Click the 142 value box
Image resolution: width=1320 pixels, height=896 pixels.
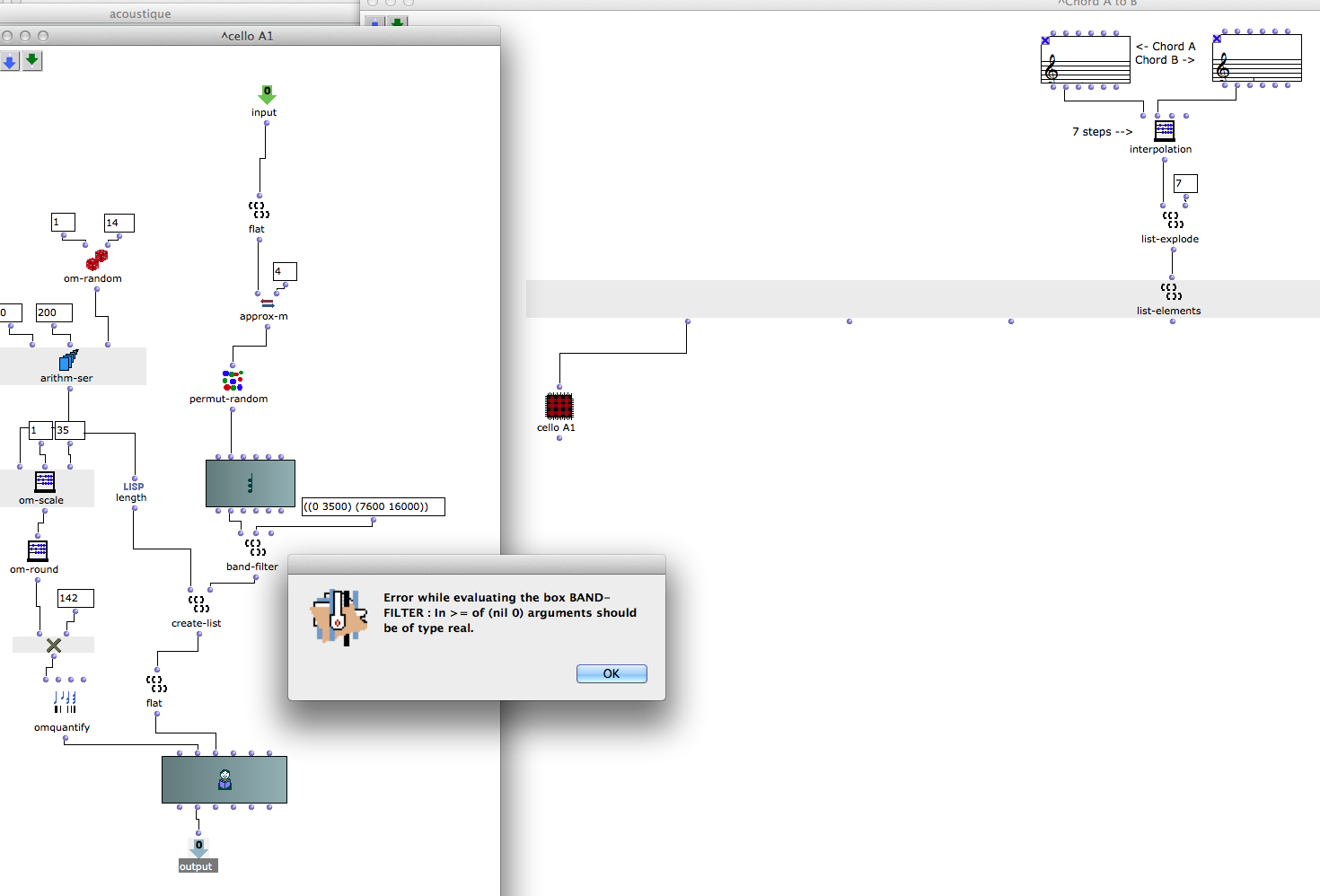point(75,598)
